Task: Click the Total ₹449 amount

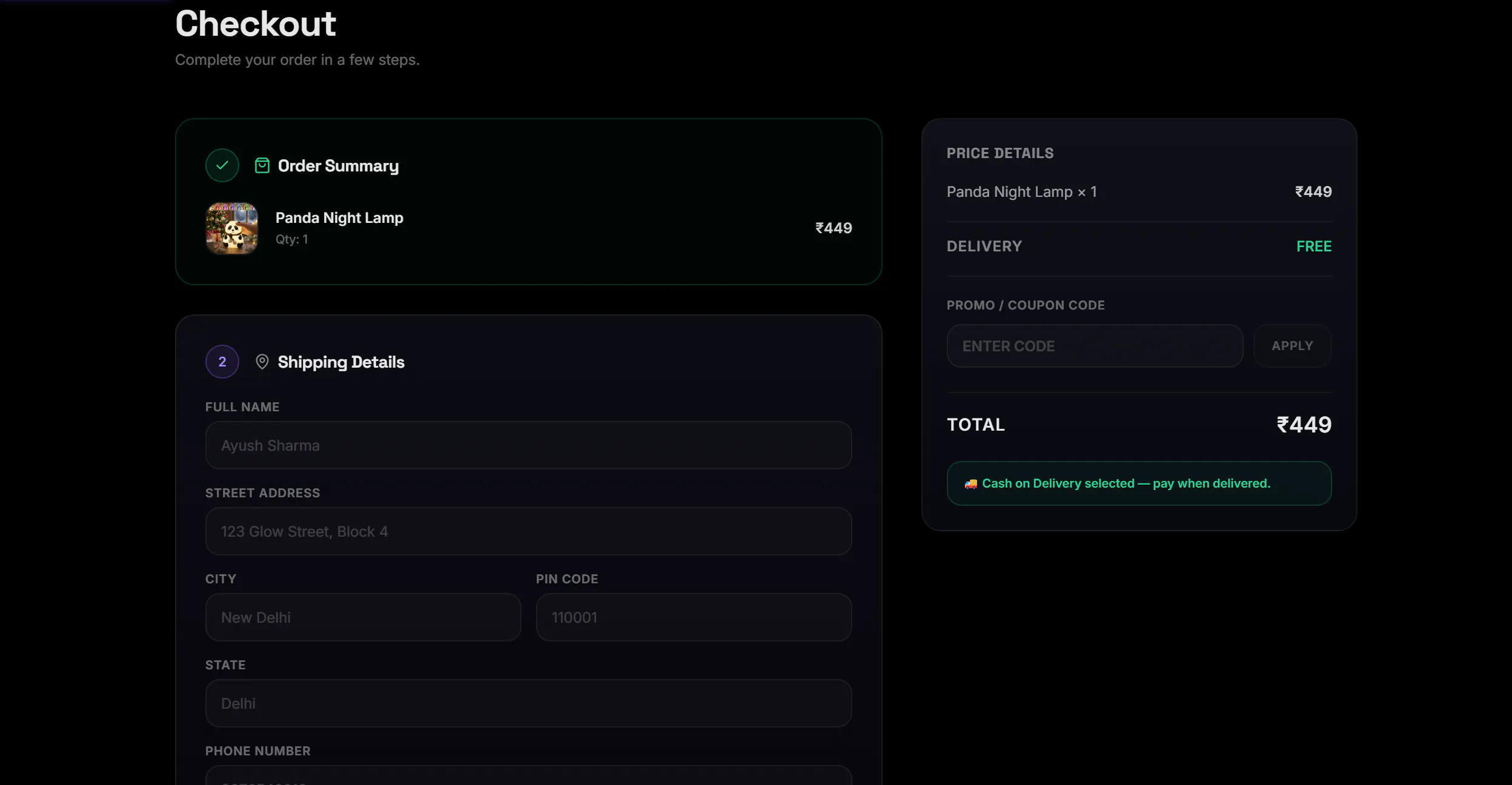Action: point(1304,425)
